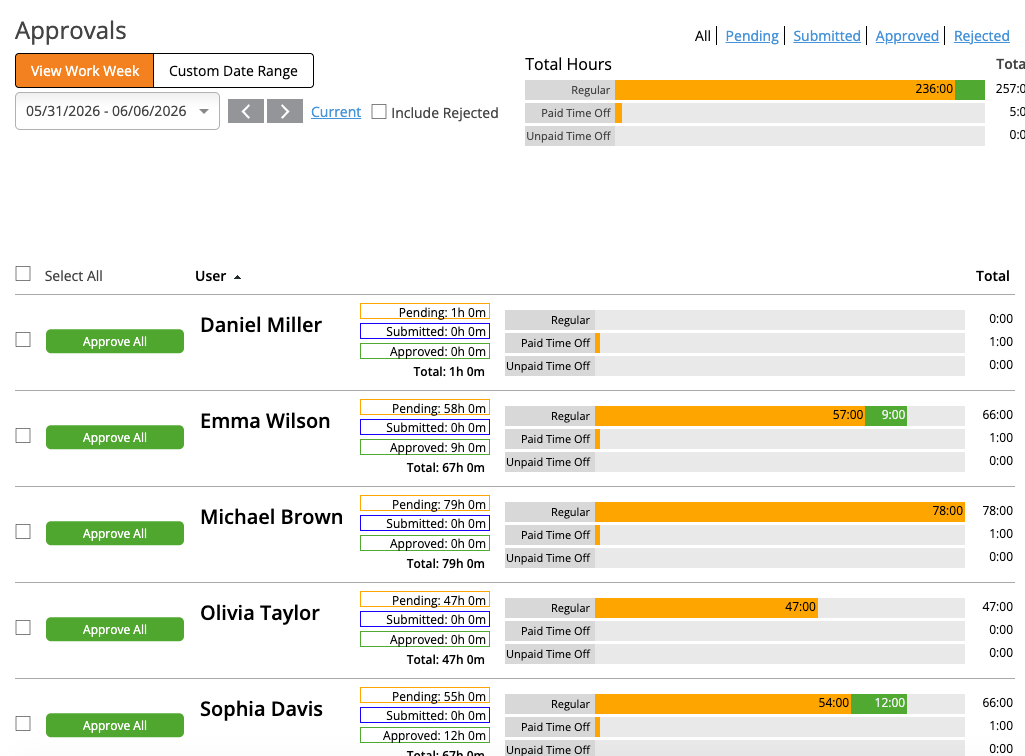The image size is (1025, 756).
Task: Click Olivia Taylor's 47:00 Regular bar
Action: [706, 608]
